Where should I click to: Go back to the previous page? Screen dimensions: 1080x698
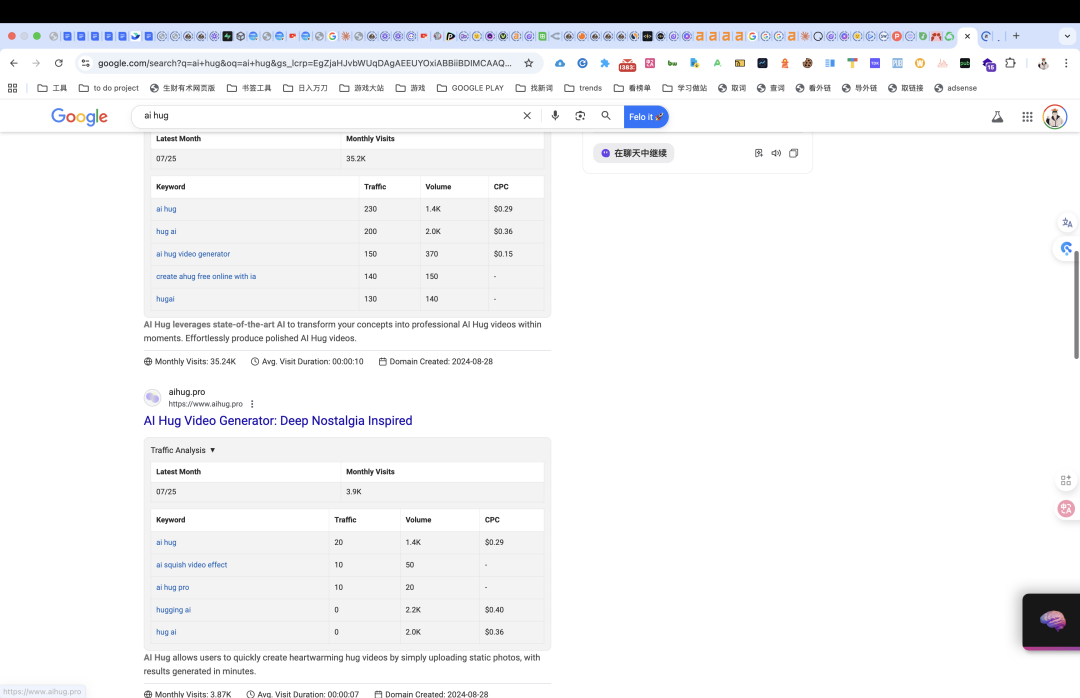14,63
